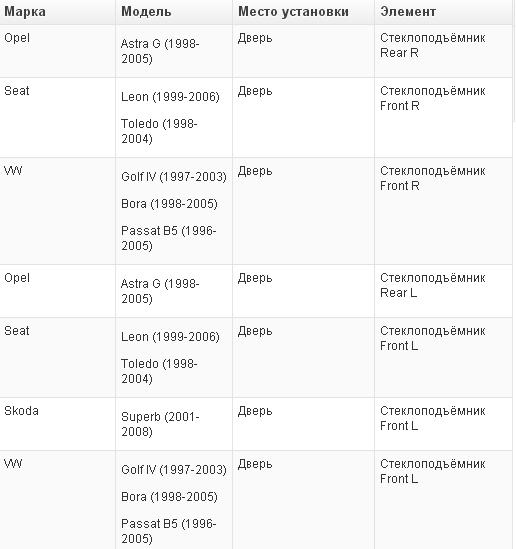Click first Passat B5 (1996-2005) entry
Image resolution: width=516 pixels, height=549 pixels.
tap(169, 238)
